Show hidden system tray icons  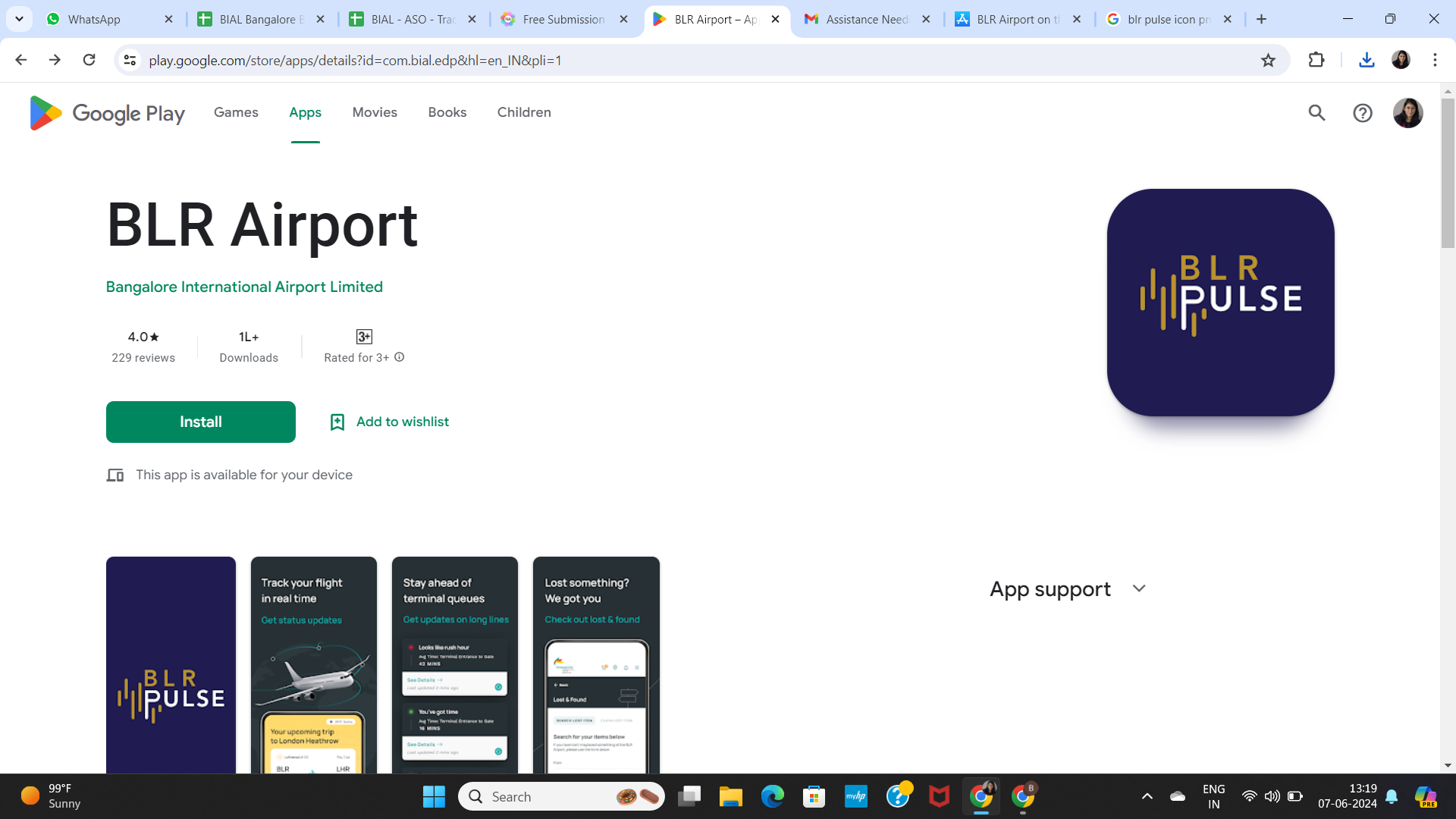(x=1147, y=796)
